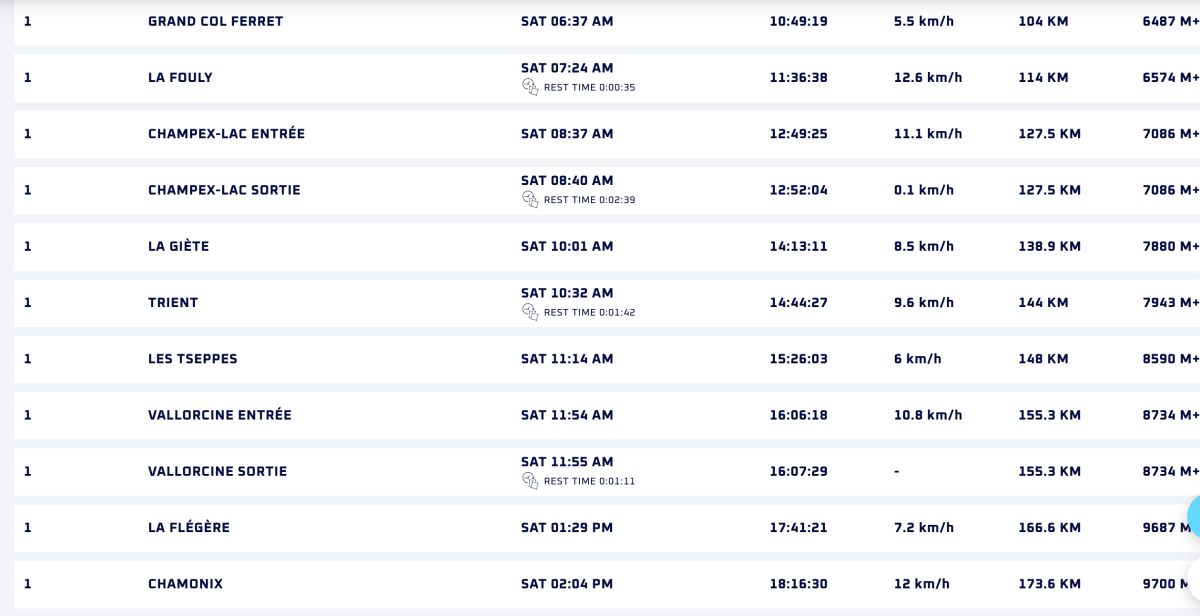Viewport: 1200px width, 616px height.
Task: Click the SAT 02:04 PM arrival time
Action: [567, 584]
